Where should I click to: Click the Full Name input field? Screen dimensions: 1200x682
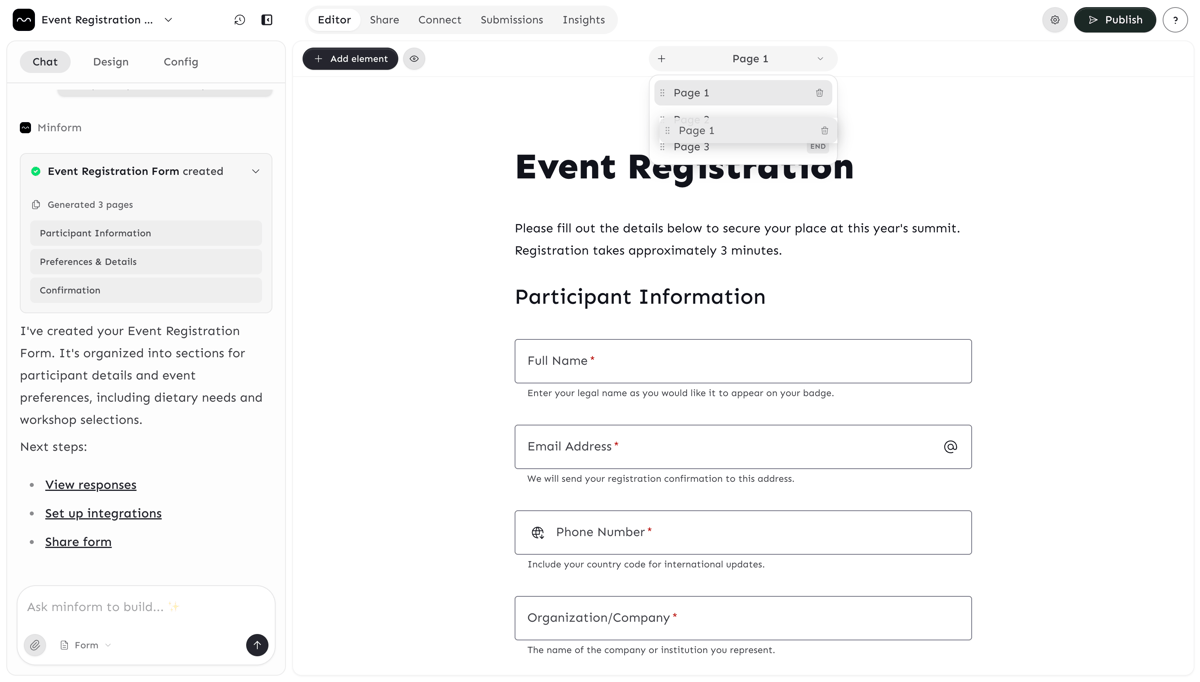742,361
